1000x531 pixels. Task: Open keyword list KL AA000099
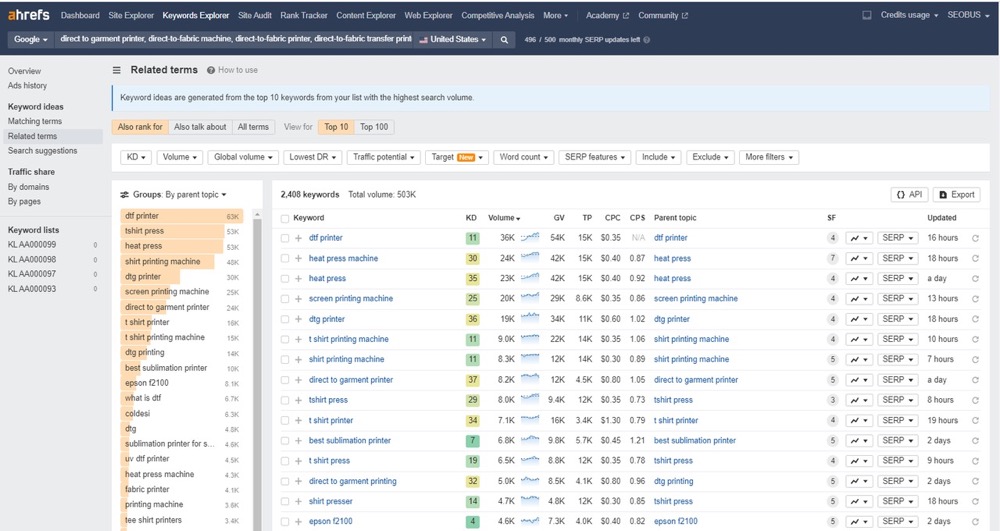32,245
